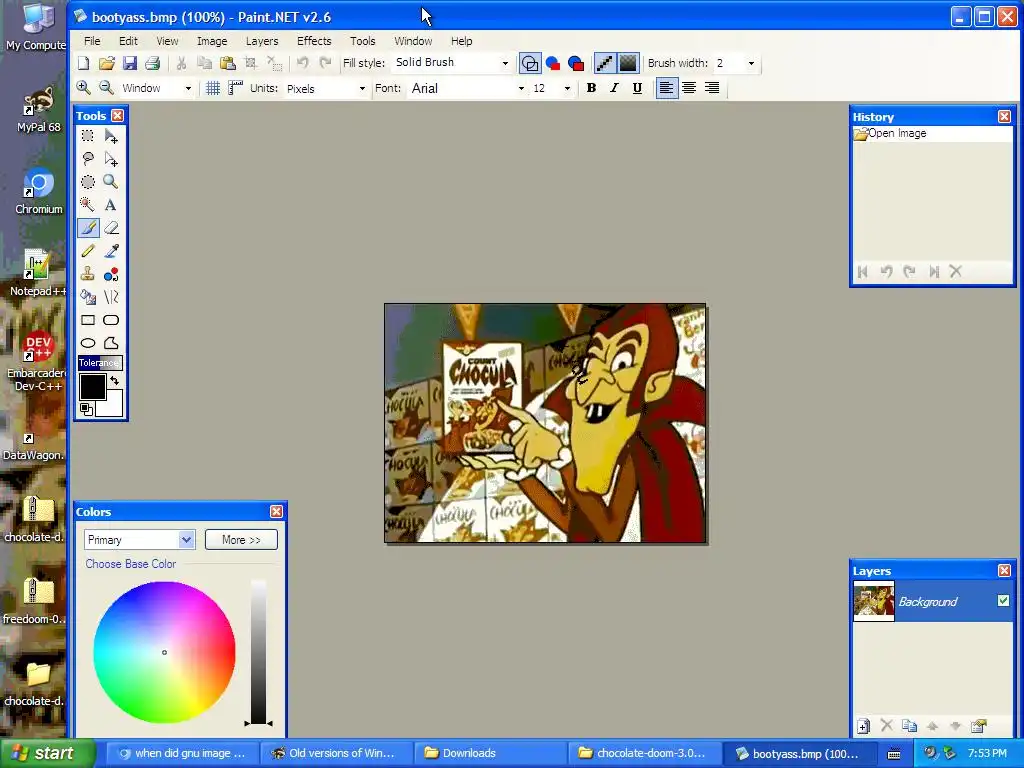1024x768 pixels.
Task: Select the Pencil tool
Action: click(88, 251)
